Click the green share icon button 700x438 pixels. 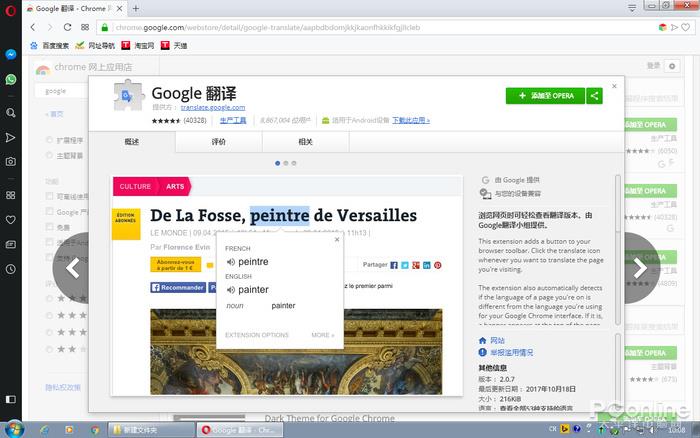coord(595,96)
